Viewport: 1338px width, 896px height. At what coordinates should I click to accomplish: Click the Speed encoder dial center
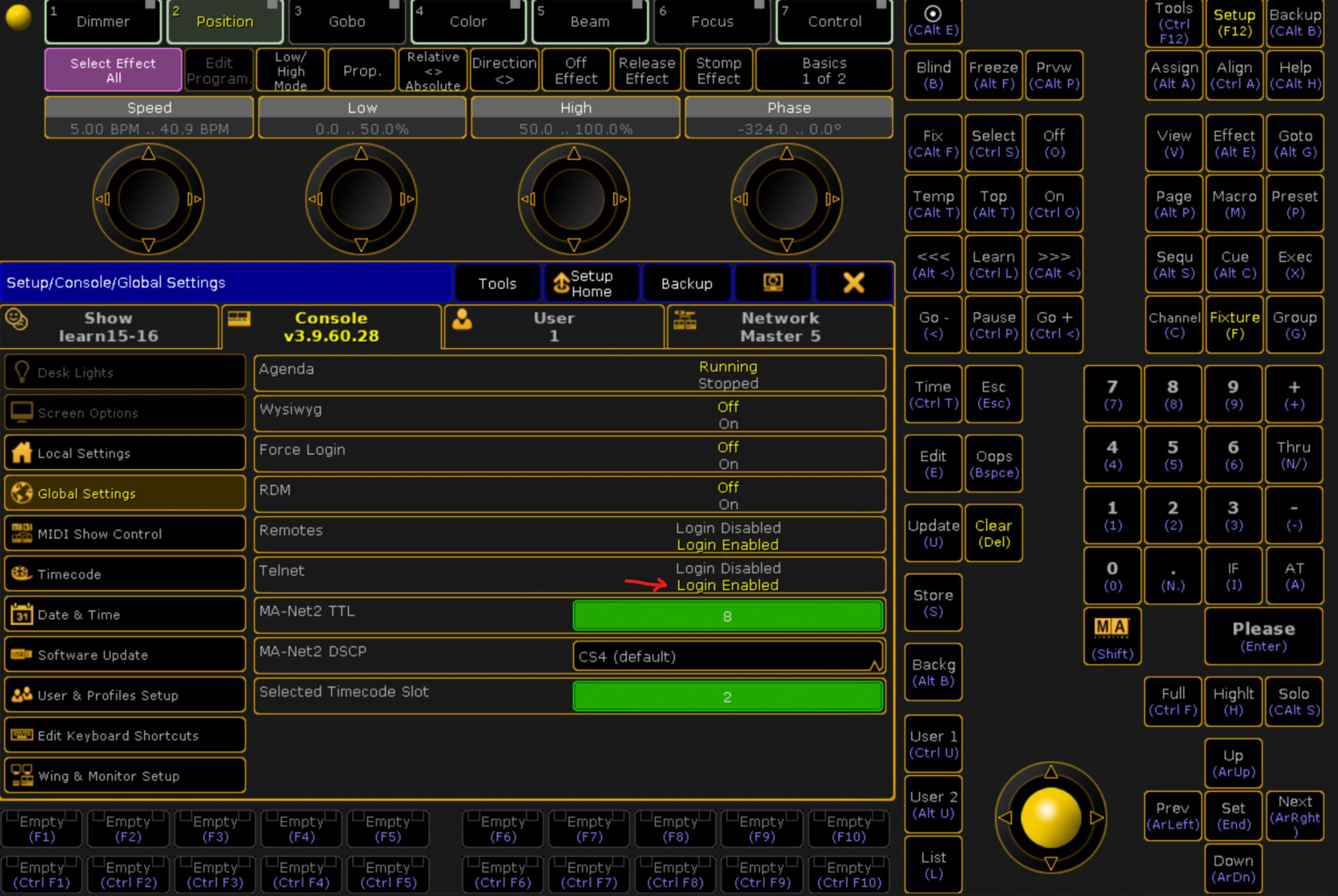[x=148, y=199]
